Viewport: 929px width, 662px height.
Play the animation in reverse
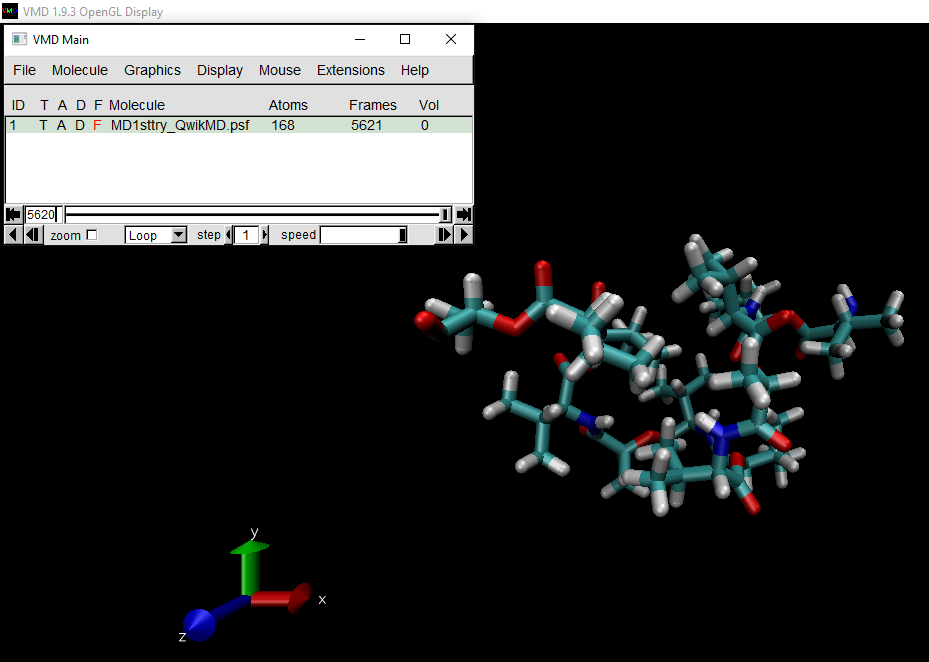(x=13, y=235)
